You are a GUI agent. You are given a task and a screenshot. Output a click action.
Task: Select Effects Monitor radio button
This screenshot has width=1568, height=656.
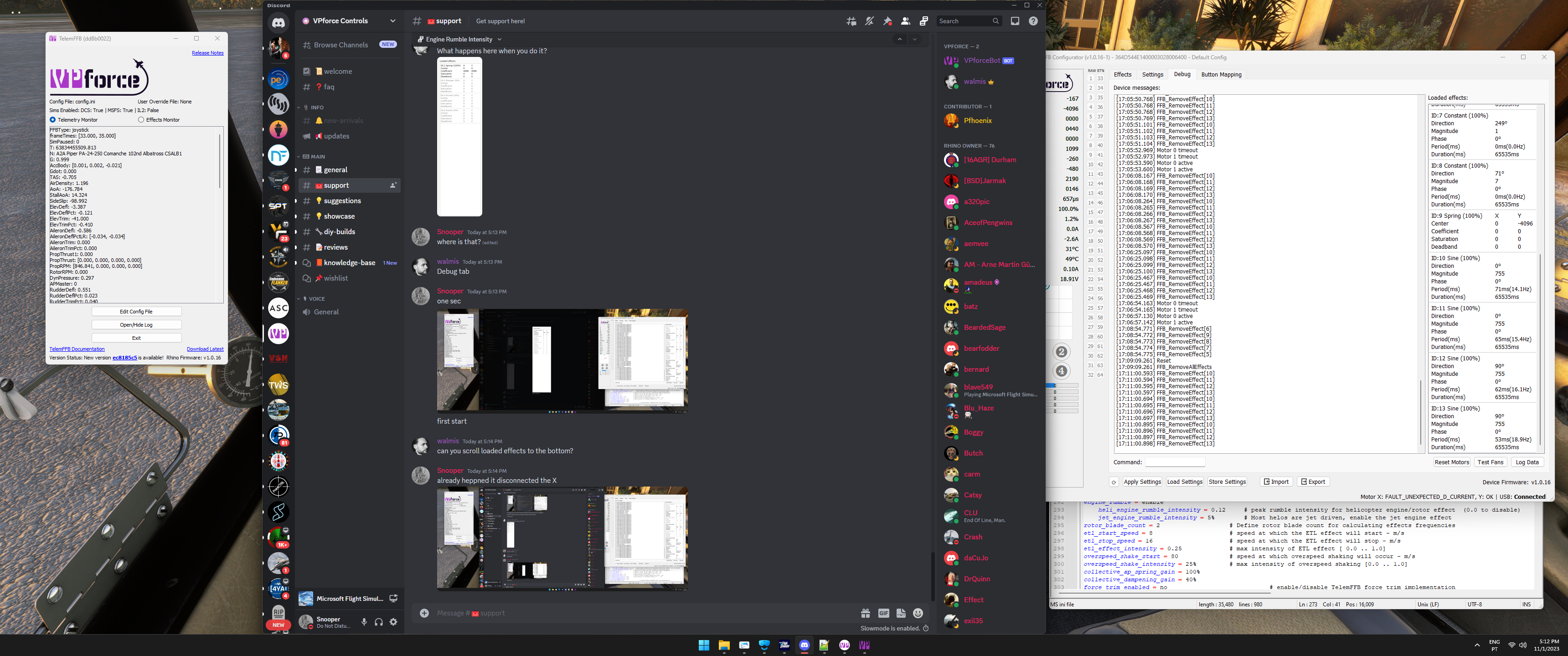[141, 120]
